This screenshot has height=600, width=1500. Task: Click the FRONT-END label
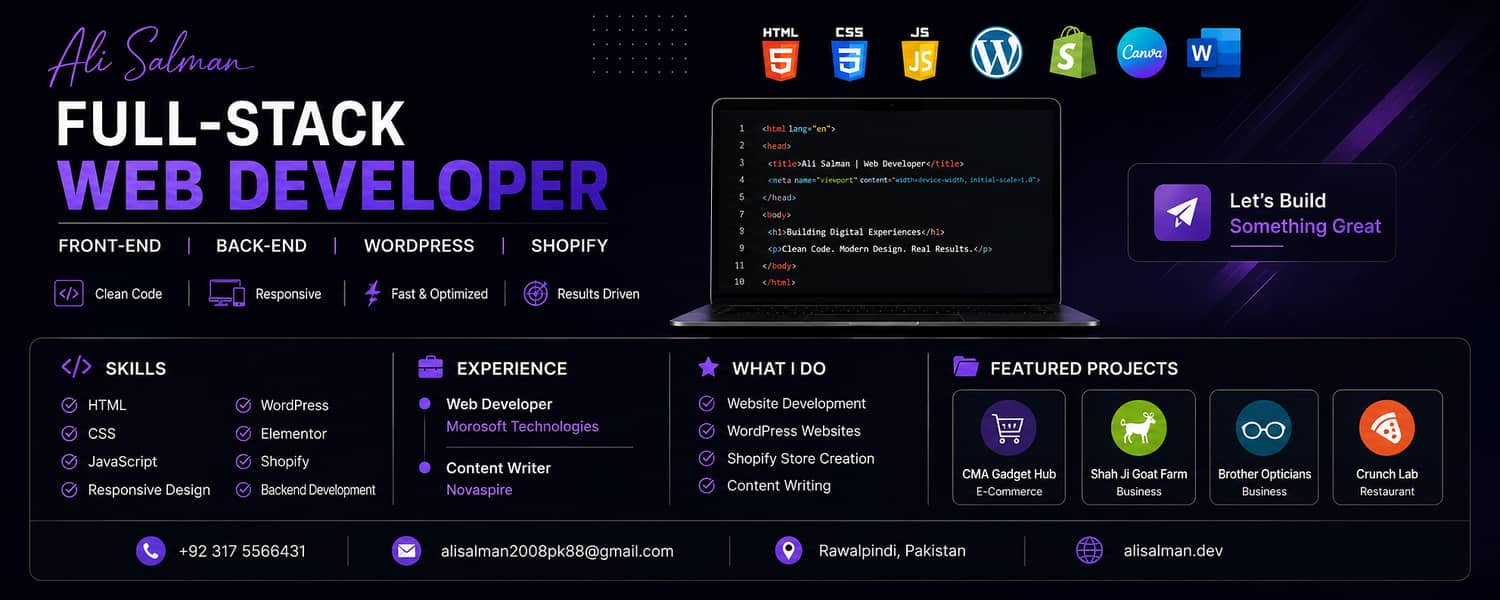(111, 245)
